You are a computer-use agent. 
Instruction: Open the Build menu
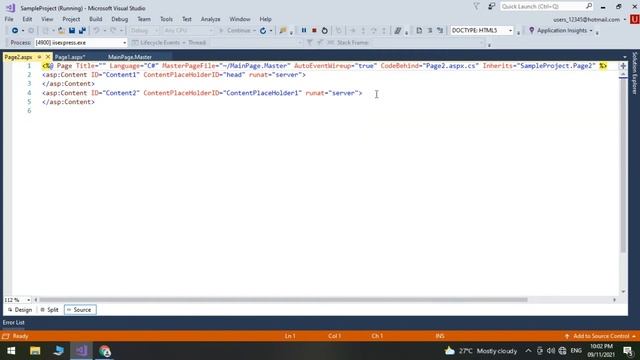pos(96,19)
